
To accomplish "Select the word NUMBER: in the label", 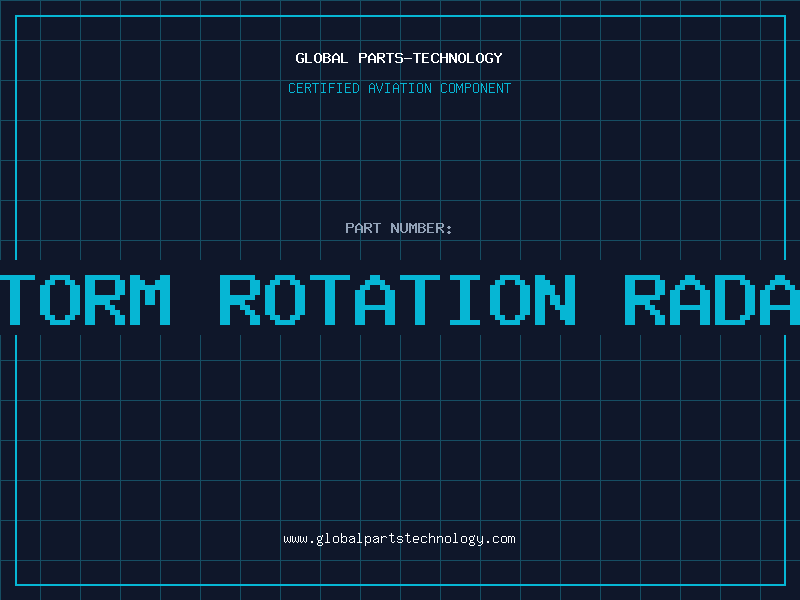I will tap(421, 228).
